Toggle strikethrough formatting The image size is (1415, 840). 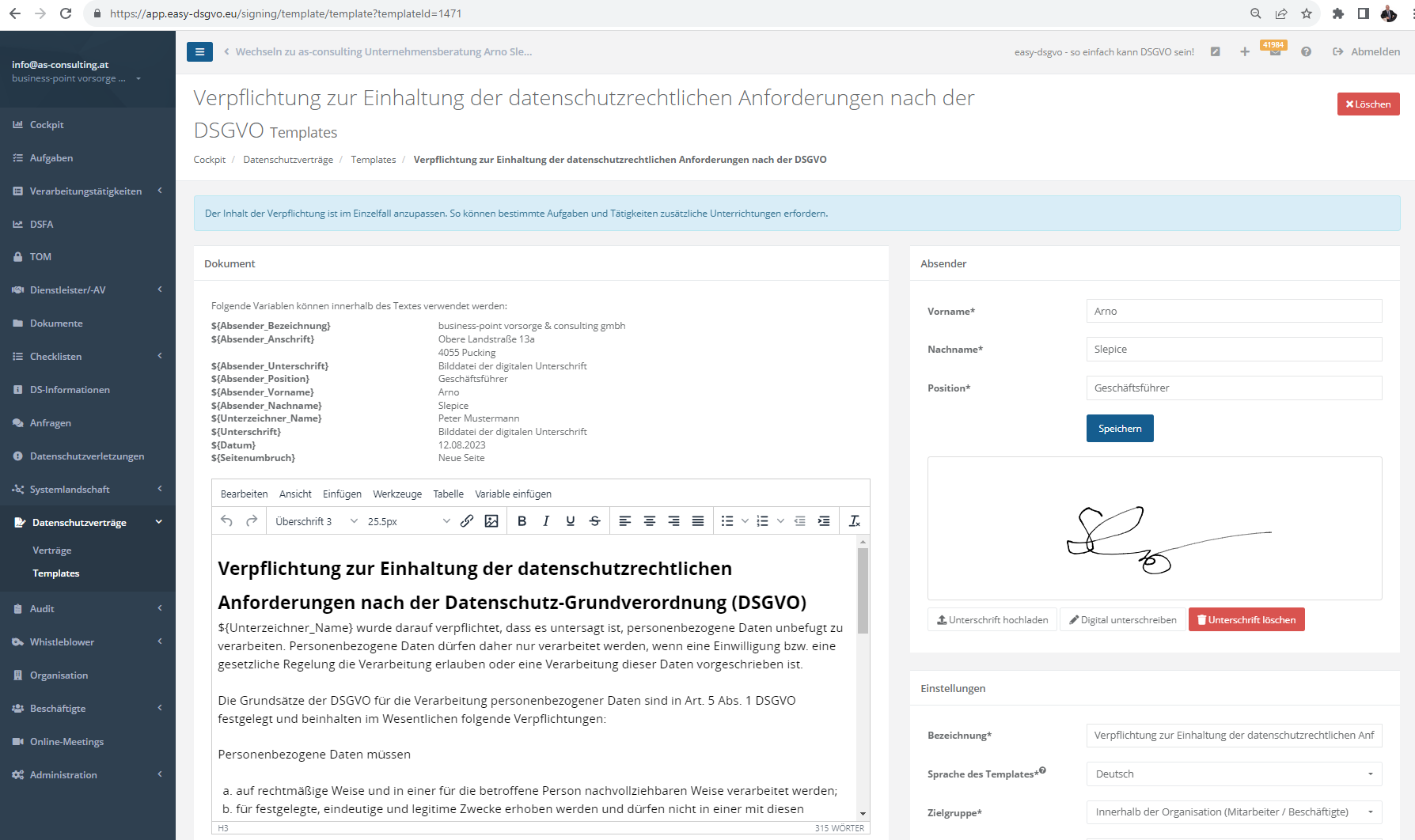595,520
